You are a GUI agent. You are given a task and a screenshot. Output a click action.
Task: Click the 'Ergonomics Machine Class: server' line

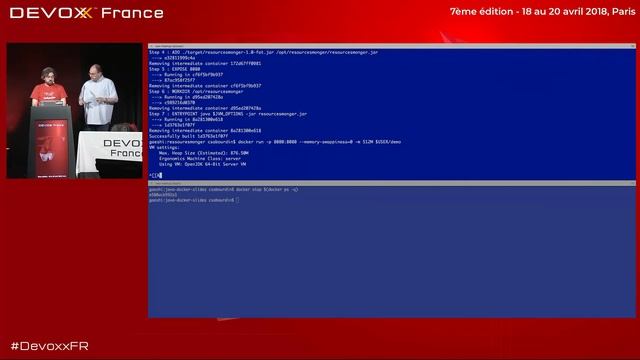point(200,158)
